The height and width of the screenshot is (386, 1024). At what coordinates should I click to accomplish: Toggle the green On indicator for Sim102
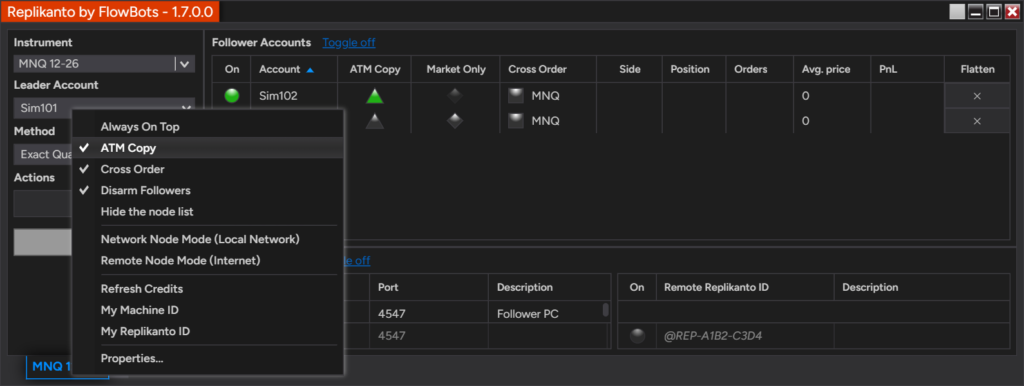(231, 96)
